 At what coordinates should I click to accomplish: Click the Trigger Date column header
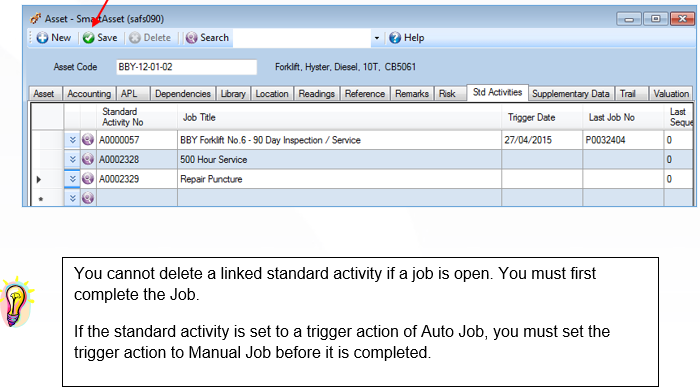click(542, 117)
